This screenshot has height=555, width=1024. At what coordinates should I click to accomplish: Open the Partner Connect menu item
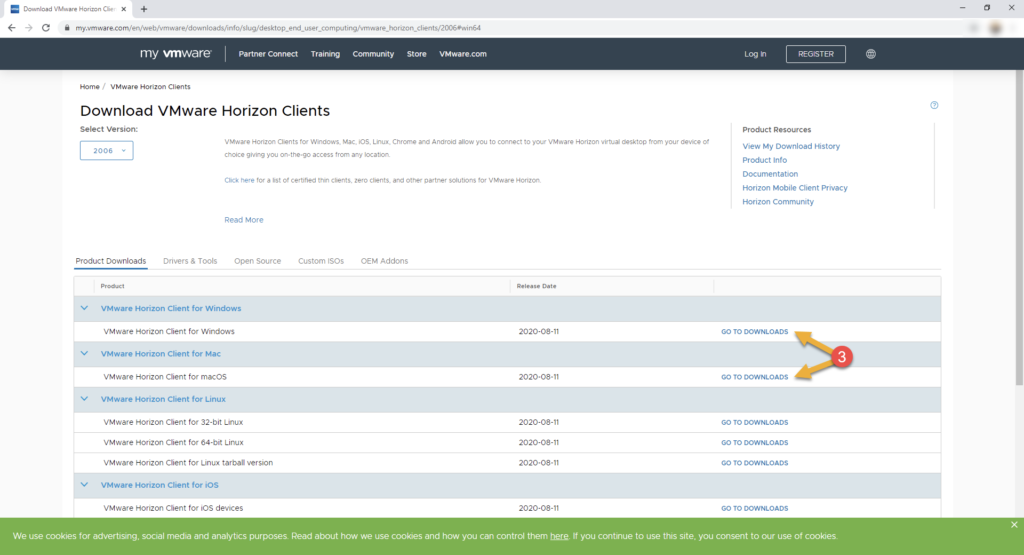point(268,54)
